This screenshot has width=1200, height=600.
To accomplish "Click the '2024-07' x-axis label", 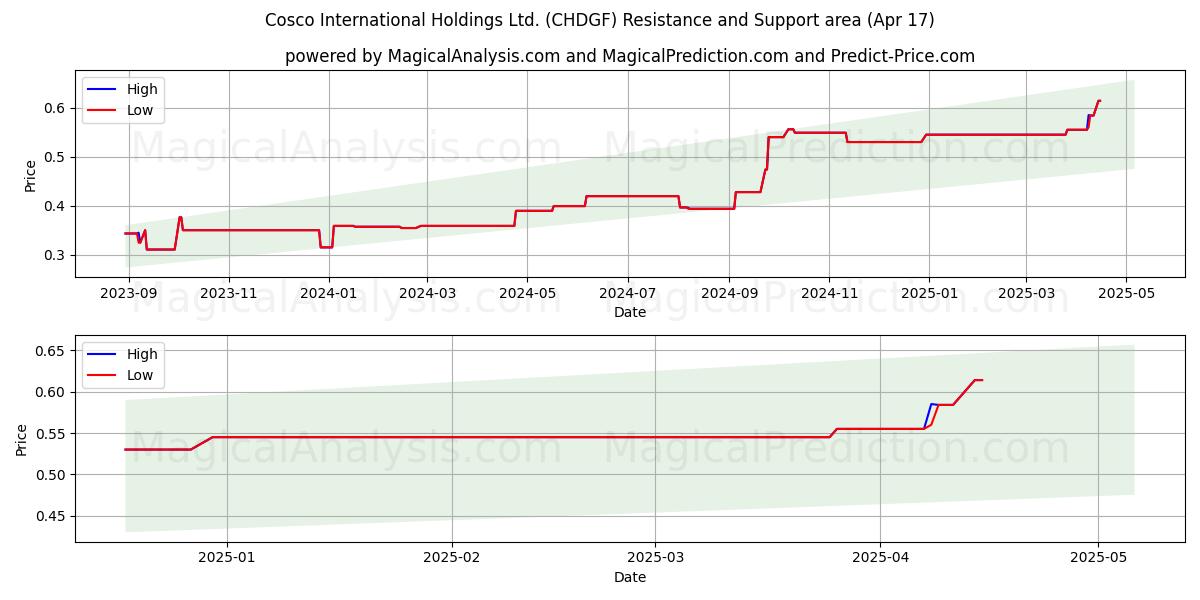I will [627, 293].
